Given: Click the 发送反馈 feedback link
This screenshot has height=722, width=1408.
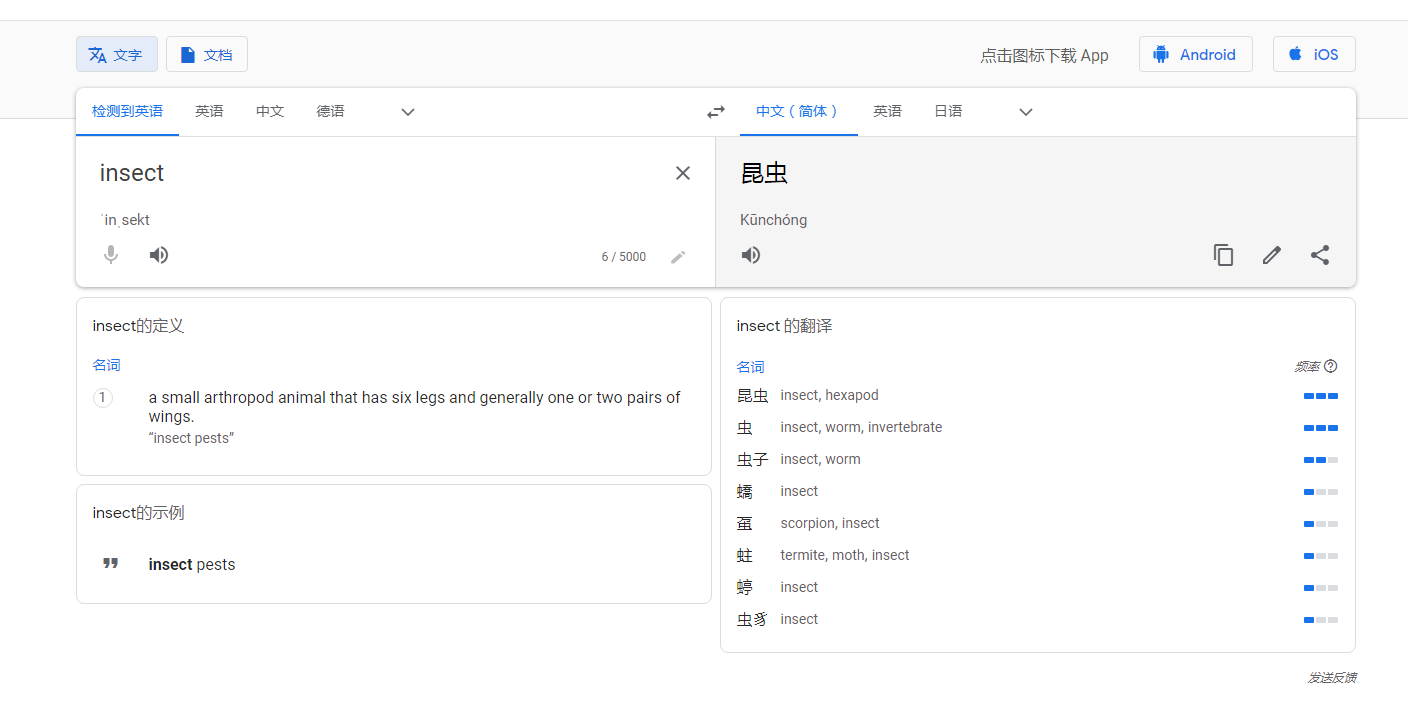Looking at the screenshot, I should pos(1332,678).
